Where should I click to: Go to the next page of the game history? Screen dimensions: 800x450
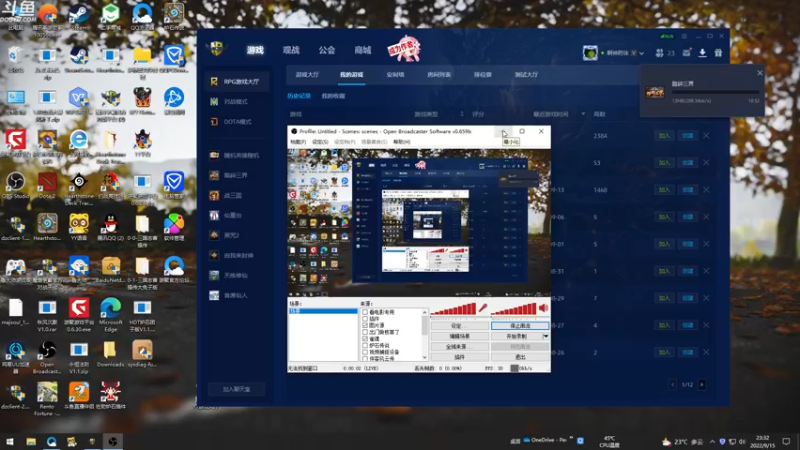702,384
